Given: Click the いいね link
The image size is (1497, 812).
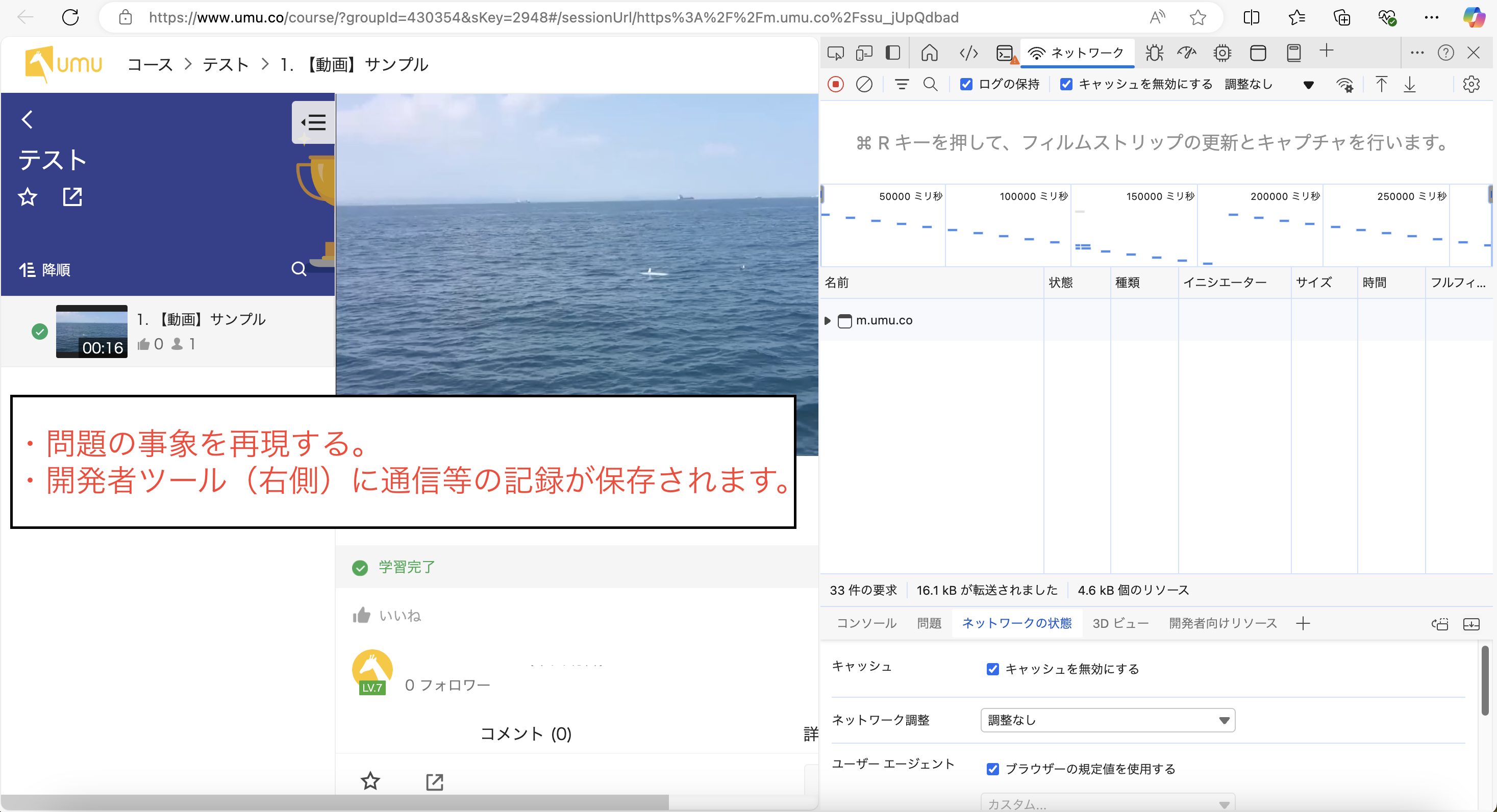Looking at the screenshot, I should 399,615.
